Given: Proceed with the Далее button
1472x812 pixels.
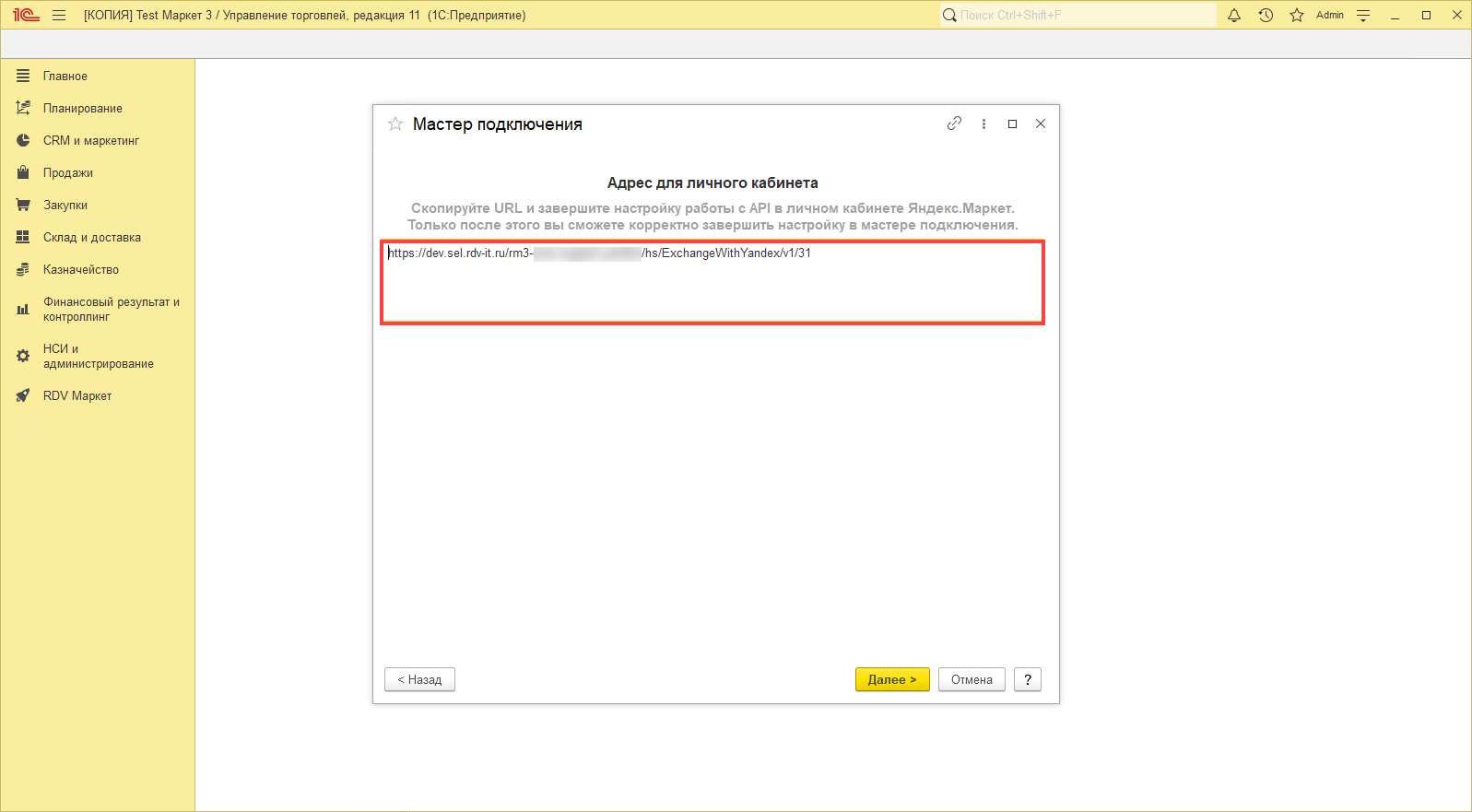Looking at the screenshot, I should coord(892,680).
